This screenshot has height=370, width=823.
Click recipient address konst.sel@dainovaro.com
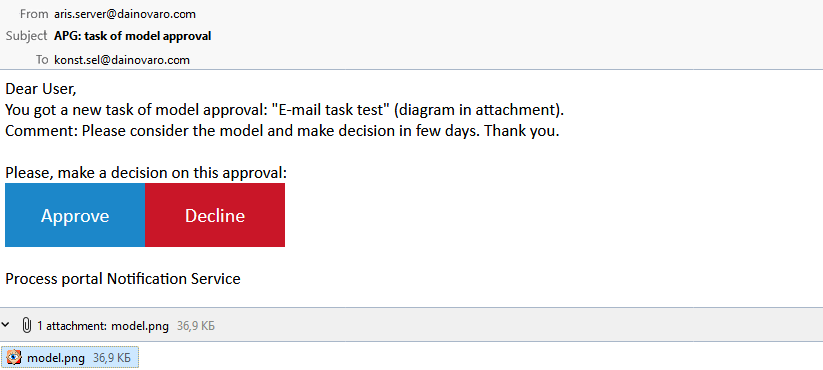[x=122, y=60]
